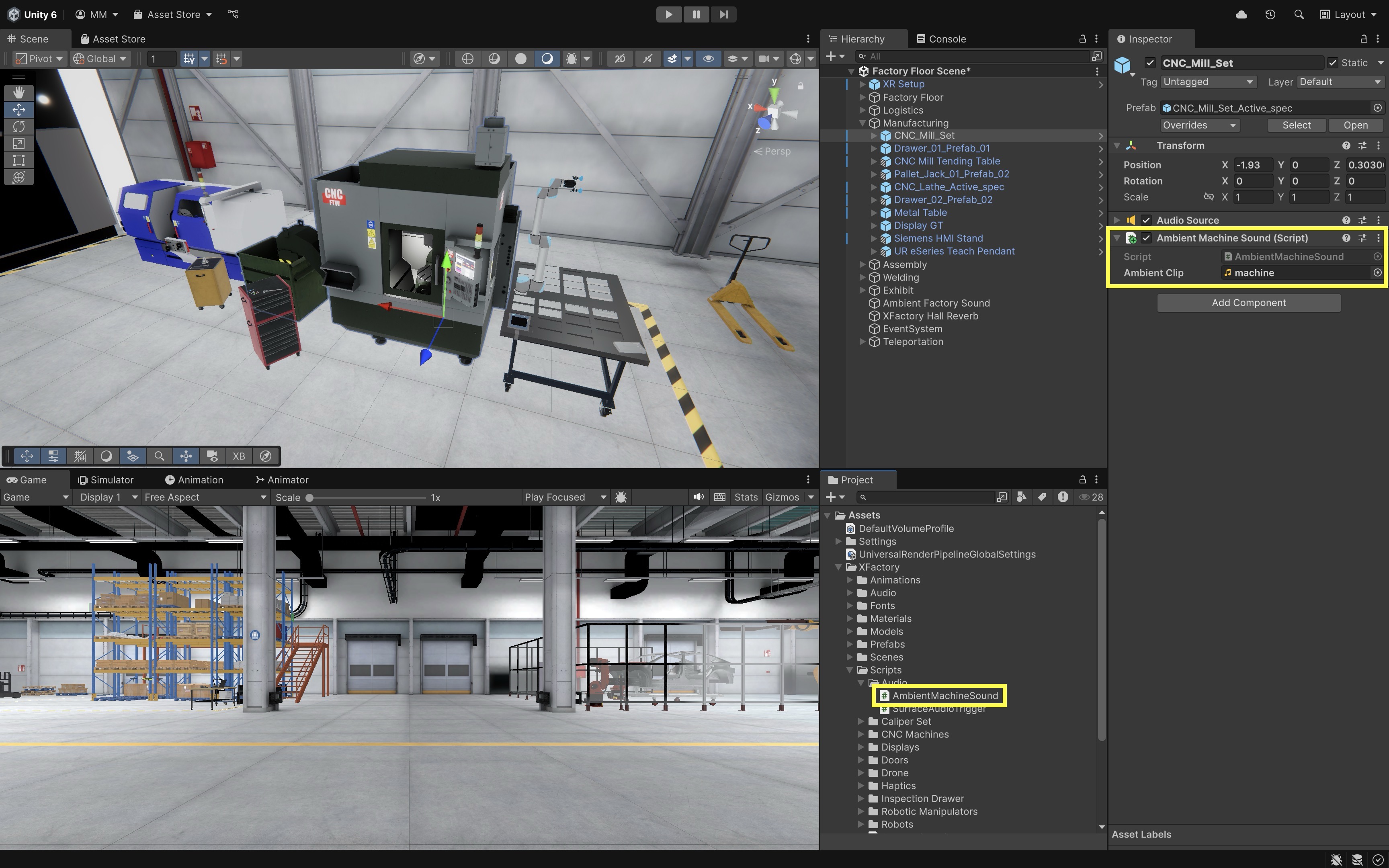This screenshot has height=868, width=1389.
Task: Expand the Assembly group in Hierarchy
Action: coord(862,265)
